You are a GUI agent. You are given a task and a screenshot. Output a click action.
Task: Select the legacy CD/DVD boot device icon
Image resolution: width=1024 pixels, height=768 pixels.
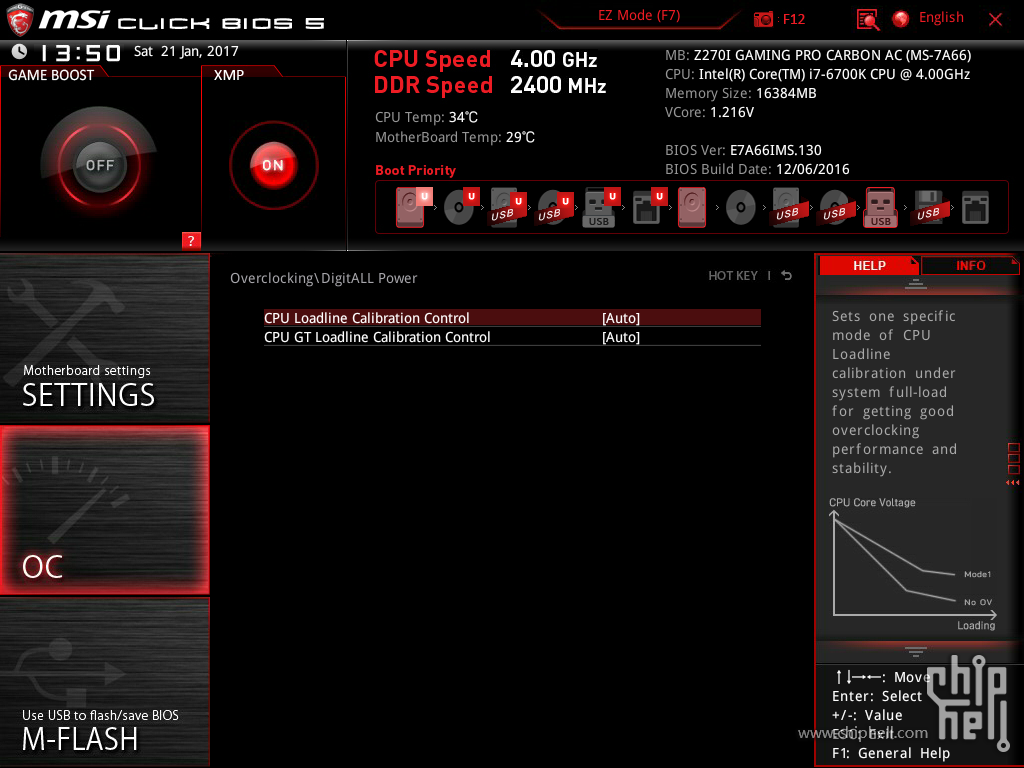[x=741, y=207]
